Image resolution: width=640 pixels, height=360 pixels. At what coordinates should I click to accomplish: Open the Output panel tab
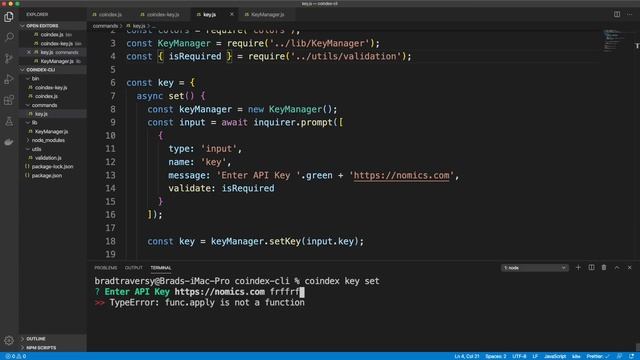(133, 268)
